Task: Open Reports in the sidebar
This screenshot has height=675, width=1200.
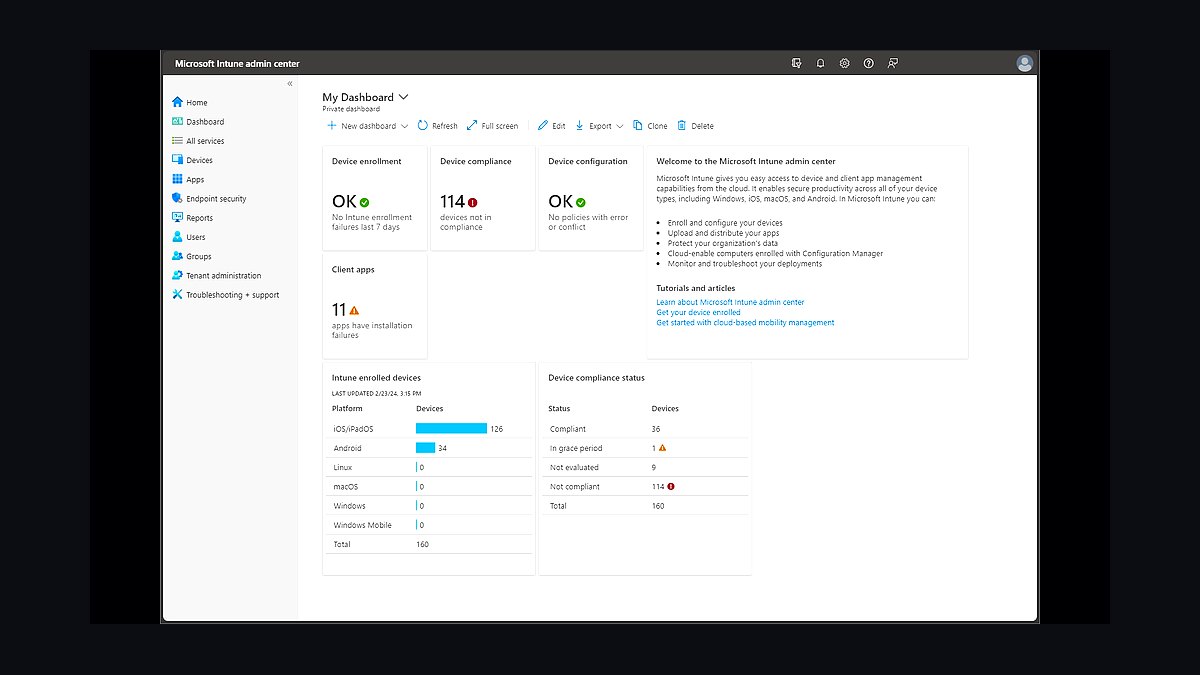Action: tap(199, 217)
